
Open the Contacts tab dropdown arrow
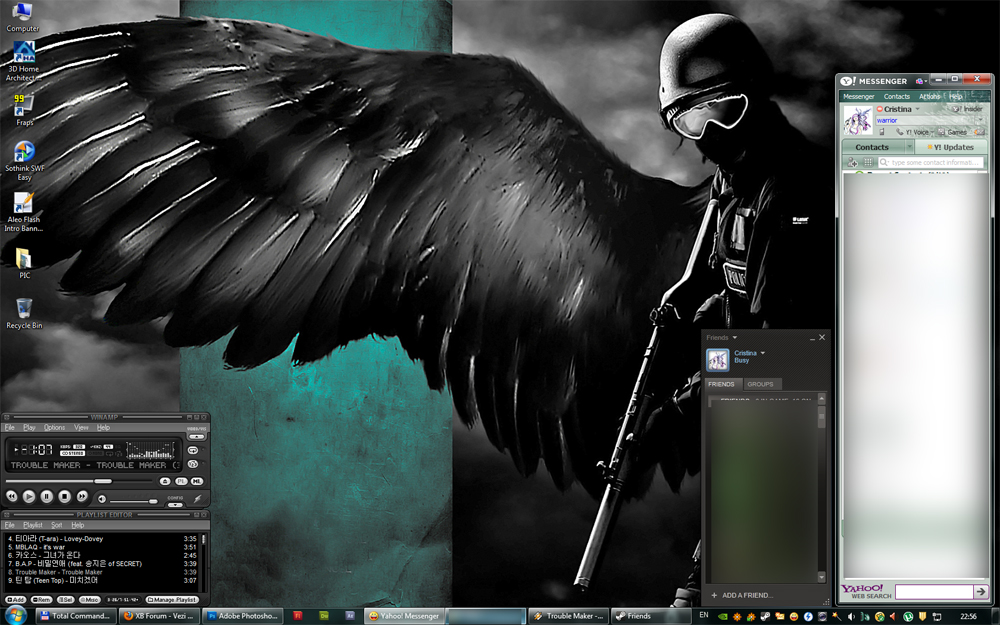[x=909, y=146]
